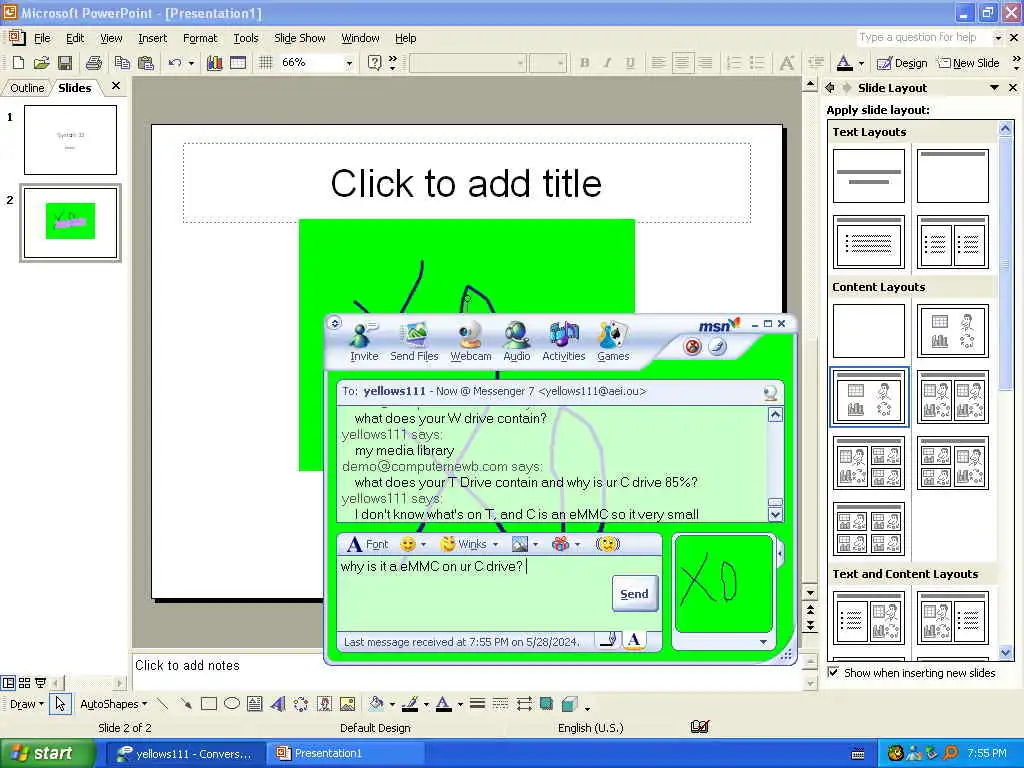Click the Presentation1 taskbar button
This screenshot has width=1024, height=768.
pyautogui.click(x=346, y=754)
